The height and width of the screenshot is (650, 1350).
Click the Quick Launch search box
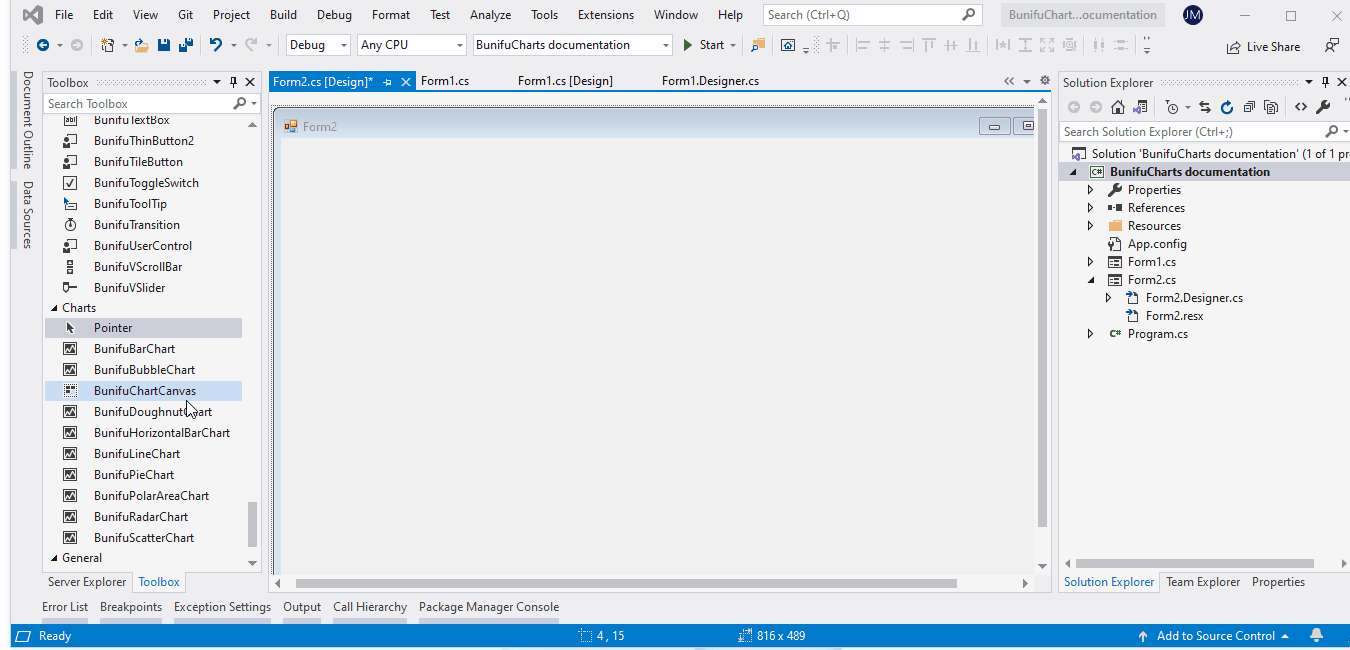872,15
